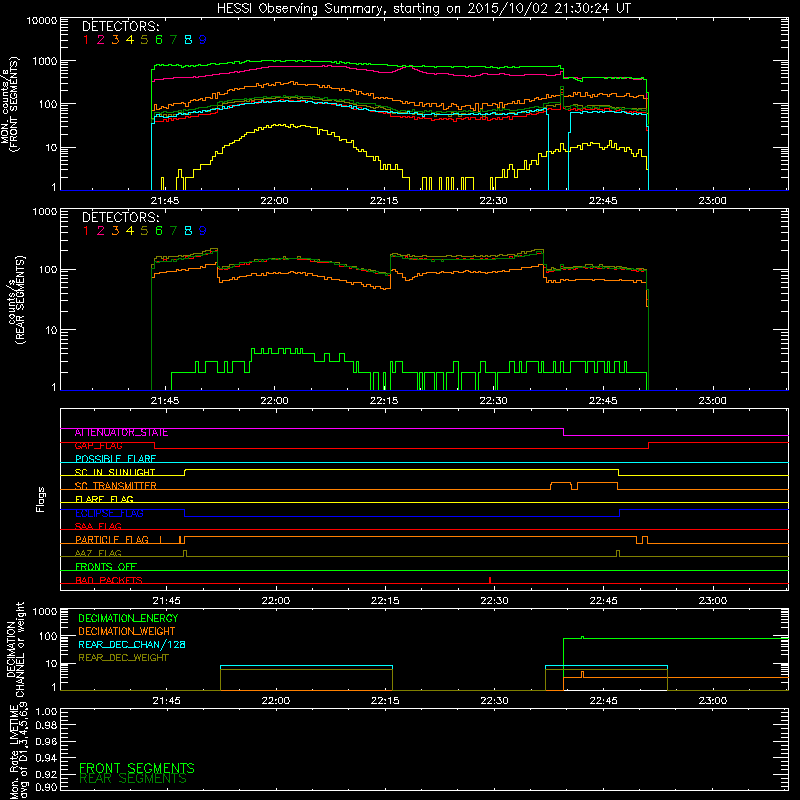
Task: Select detector 6 in front segments legend
Action: [x=159, y=39]
